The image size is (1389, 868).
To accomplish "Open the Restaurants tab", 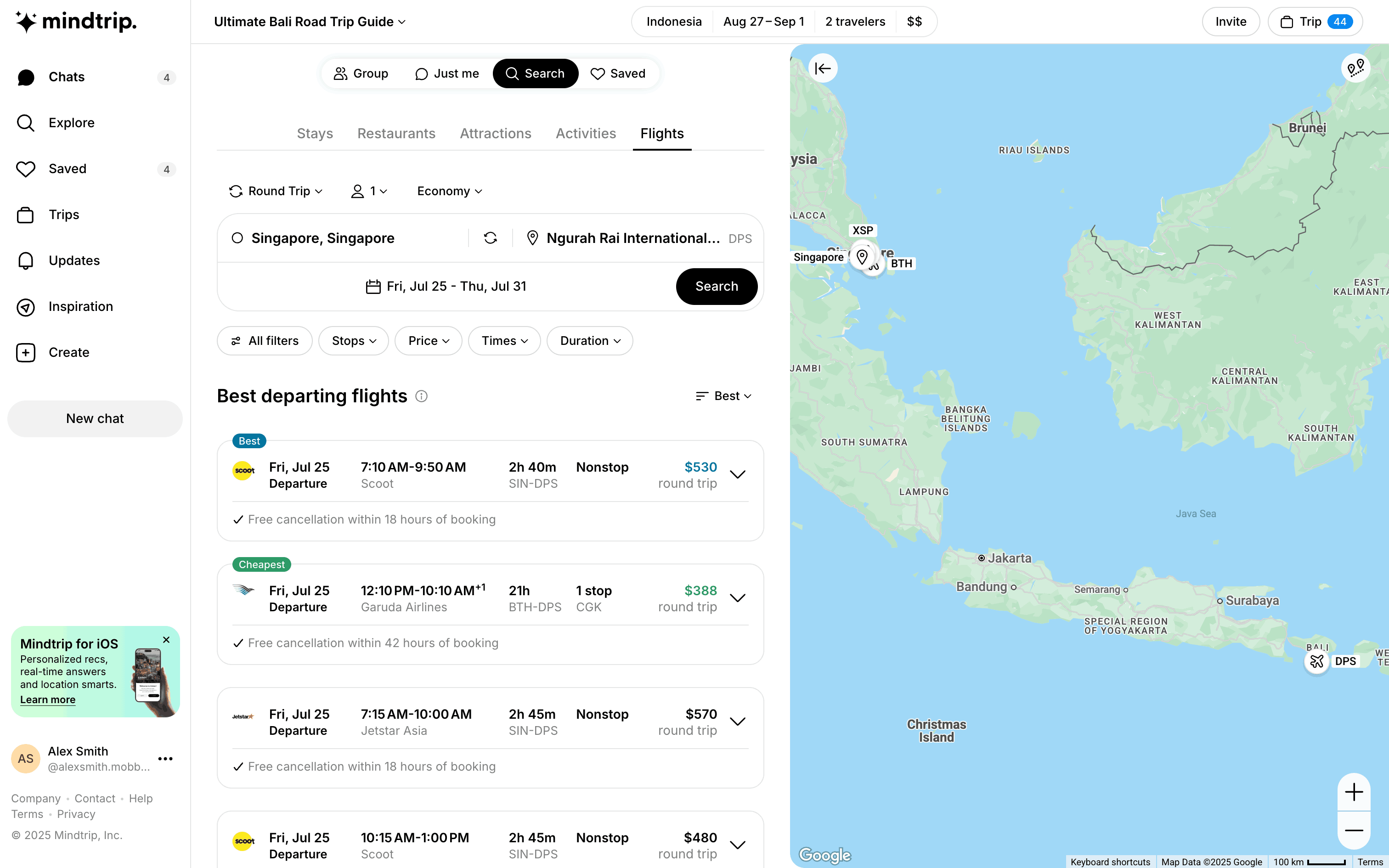I will click(396, 134).
